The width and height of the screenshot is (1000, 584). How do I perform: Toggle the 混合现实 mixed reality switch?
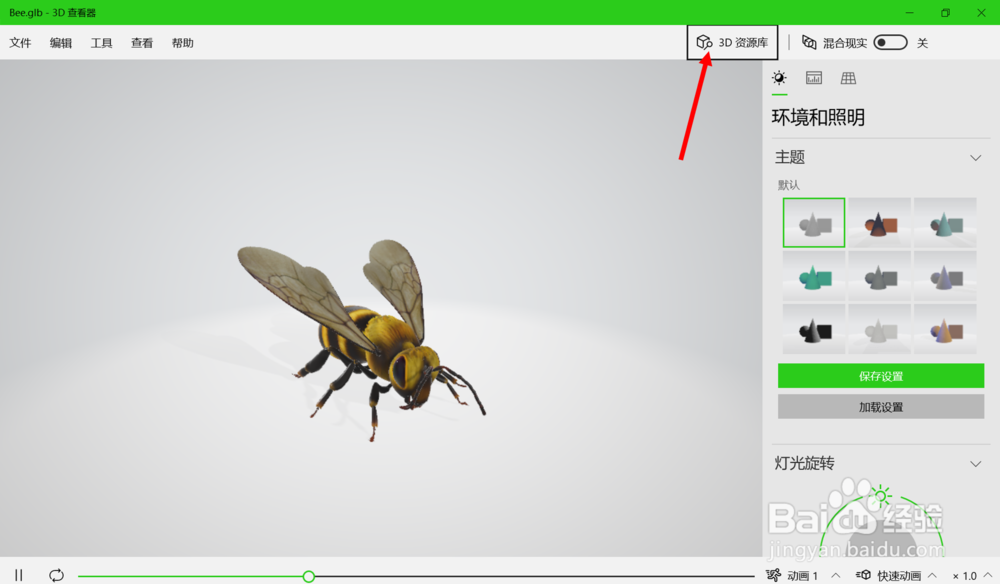click(x=890, y=43)
